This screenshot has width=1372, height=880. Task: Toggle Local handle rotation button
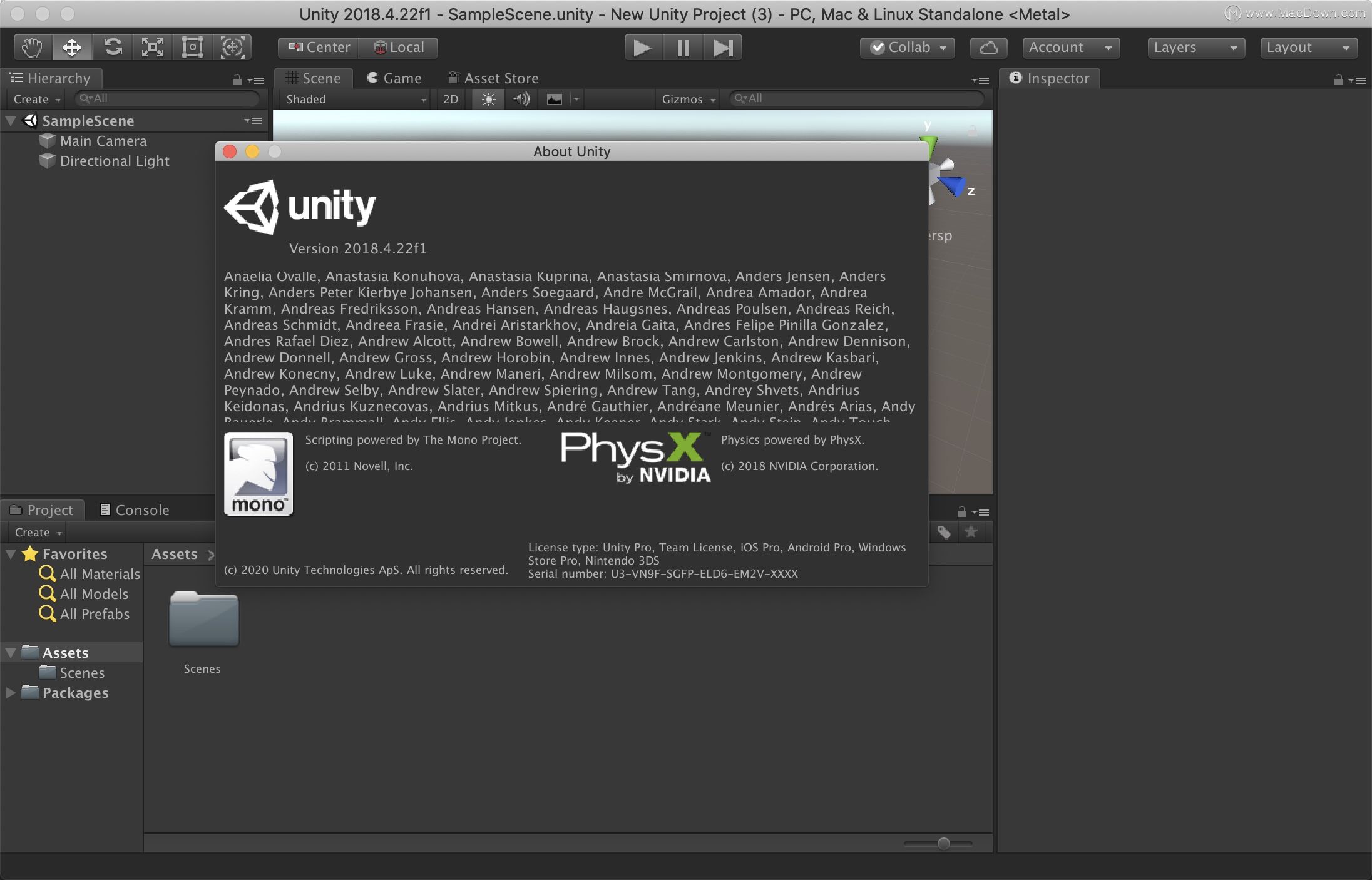(398, 48)
